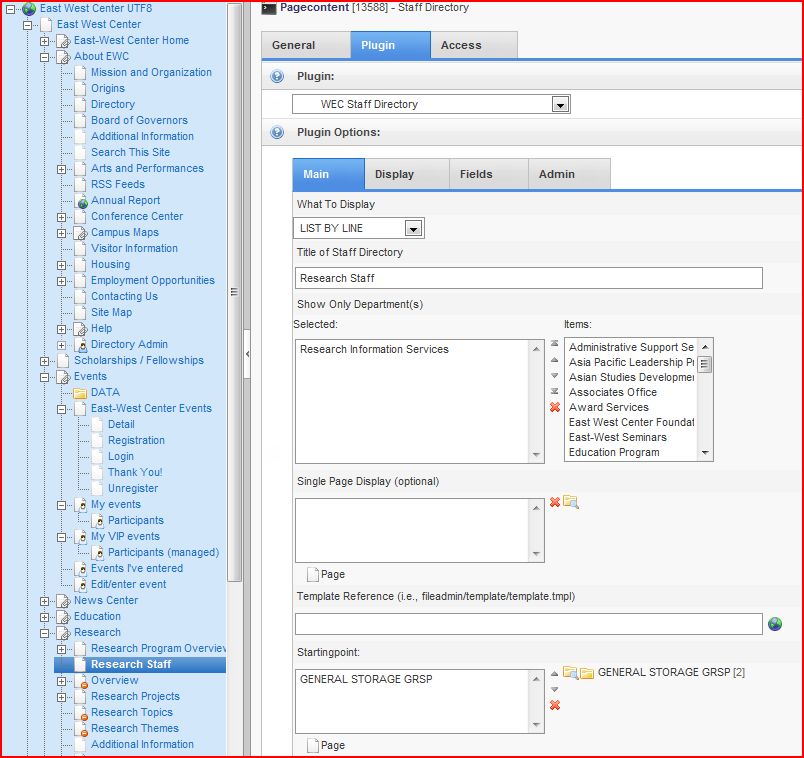The image size is (804, 758).
Task: Collapse the About EWC tree node
Action: click(x=45, y=57)
